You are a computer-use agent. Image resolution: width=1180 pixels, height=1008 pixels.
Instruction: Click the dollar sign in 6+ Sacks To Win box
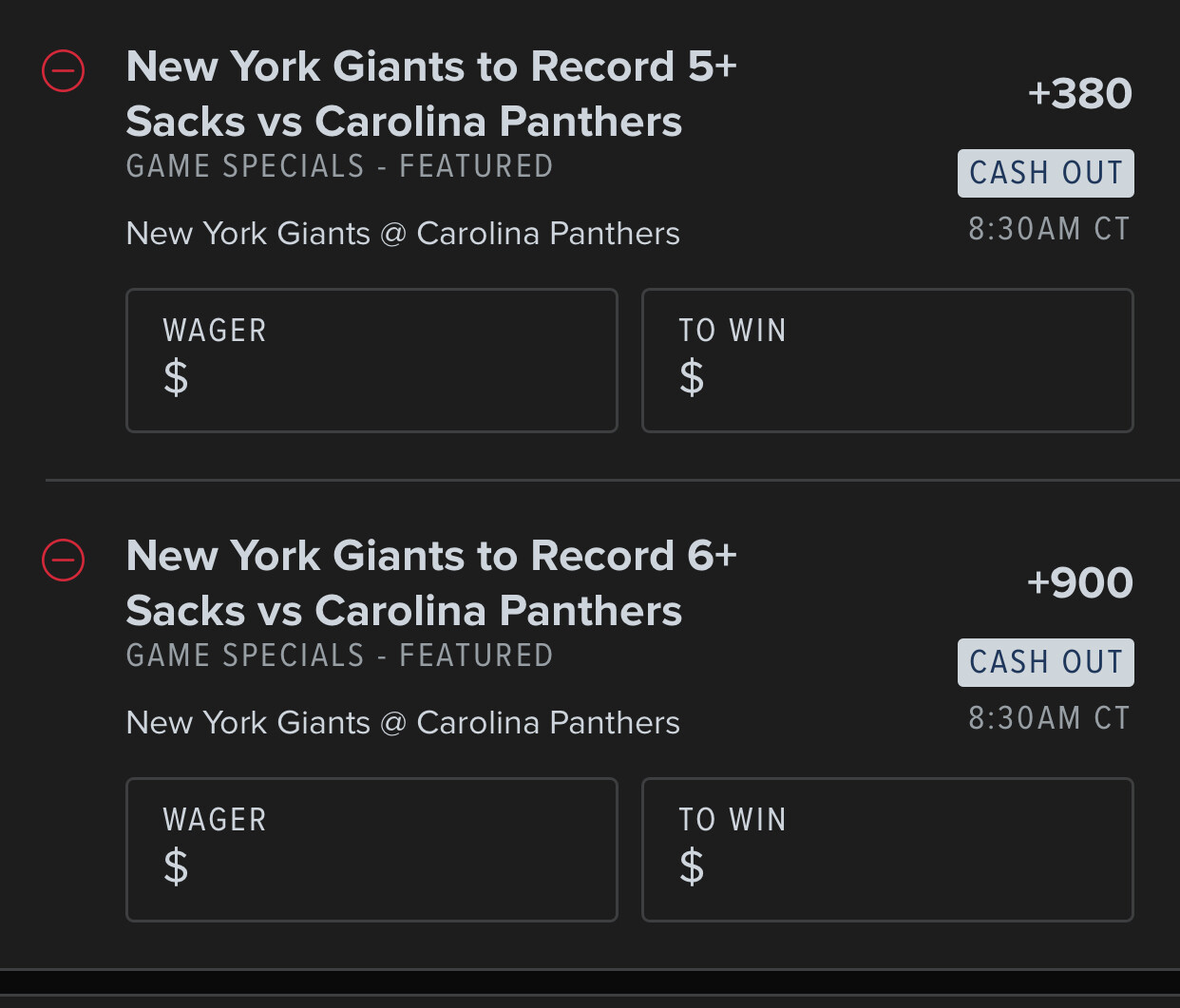click(692, 866)
